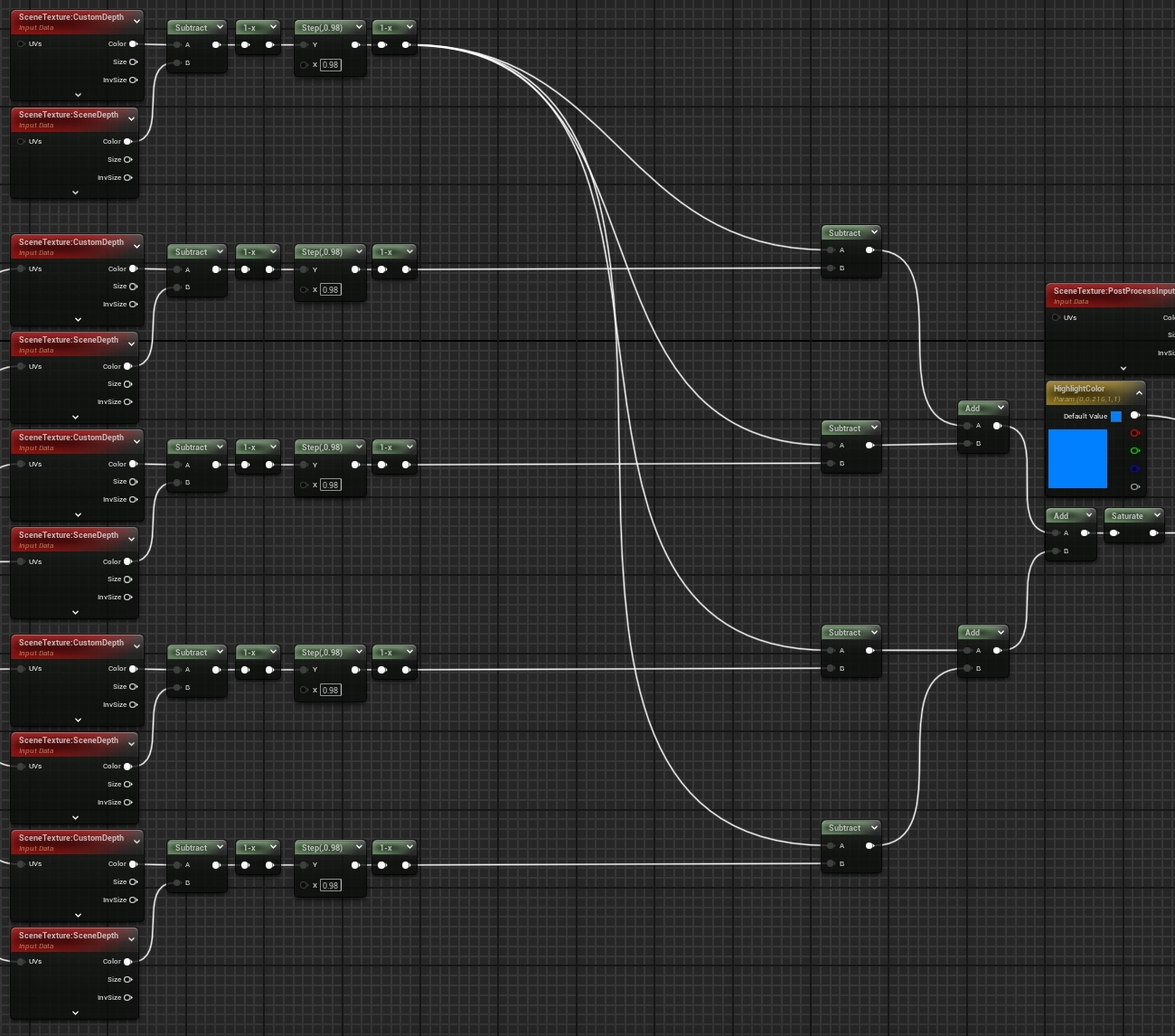Click the Saturate node output pin
The width and height of the screenshot is (1175, 1036).
(1153, 533)
